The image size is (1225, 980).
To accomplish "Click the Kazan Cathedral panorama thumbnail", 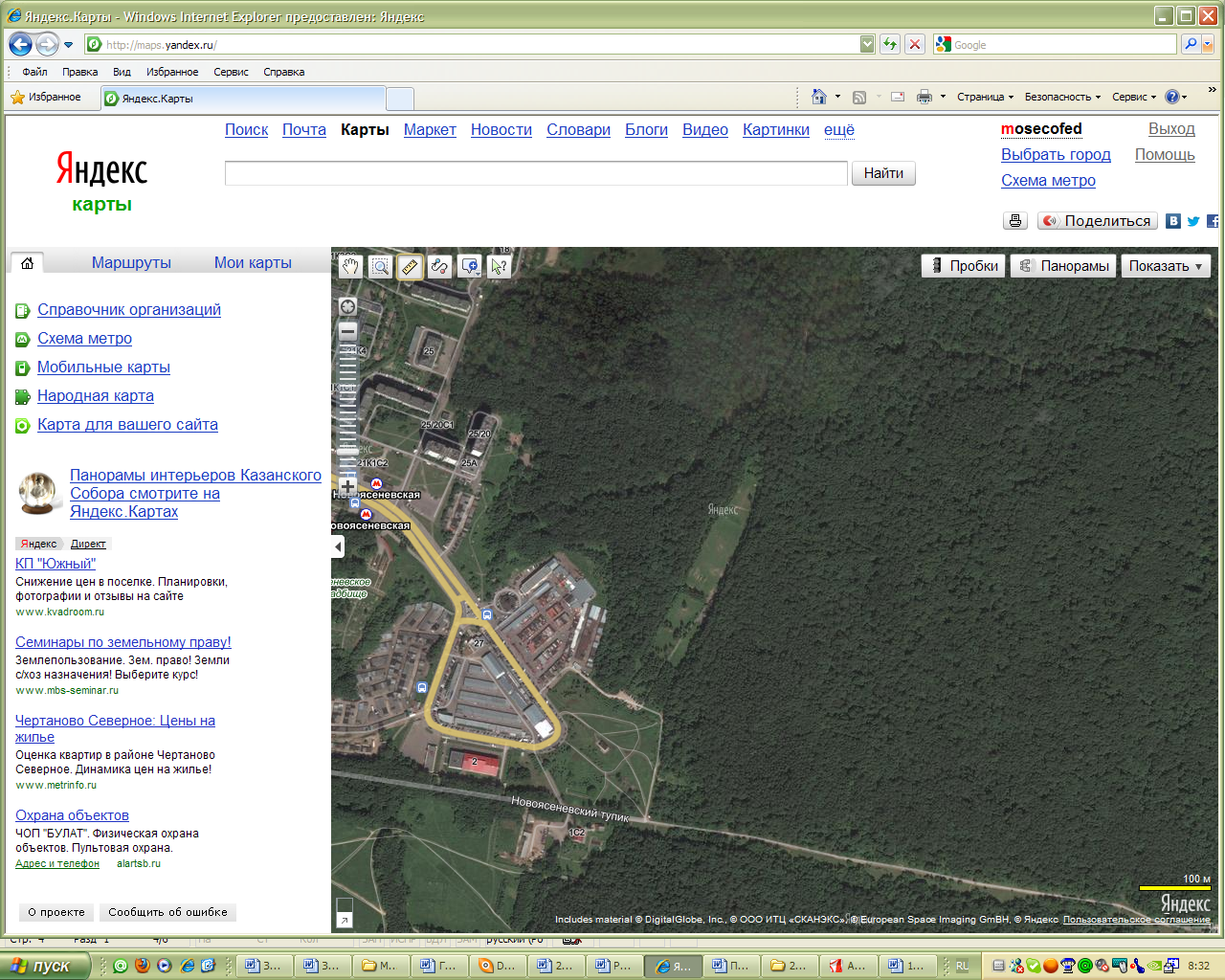I will point(37,494).
